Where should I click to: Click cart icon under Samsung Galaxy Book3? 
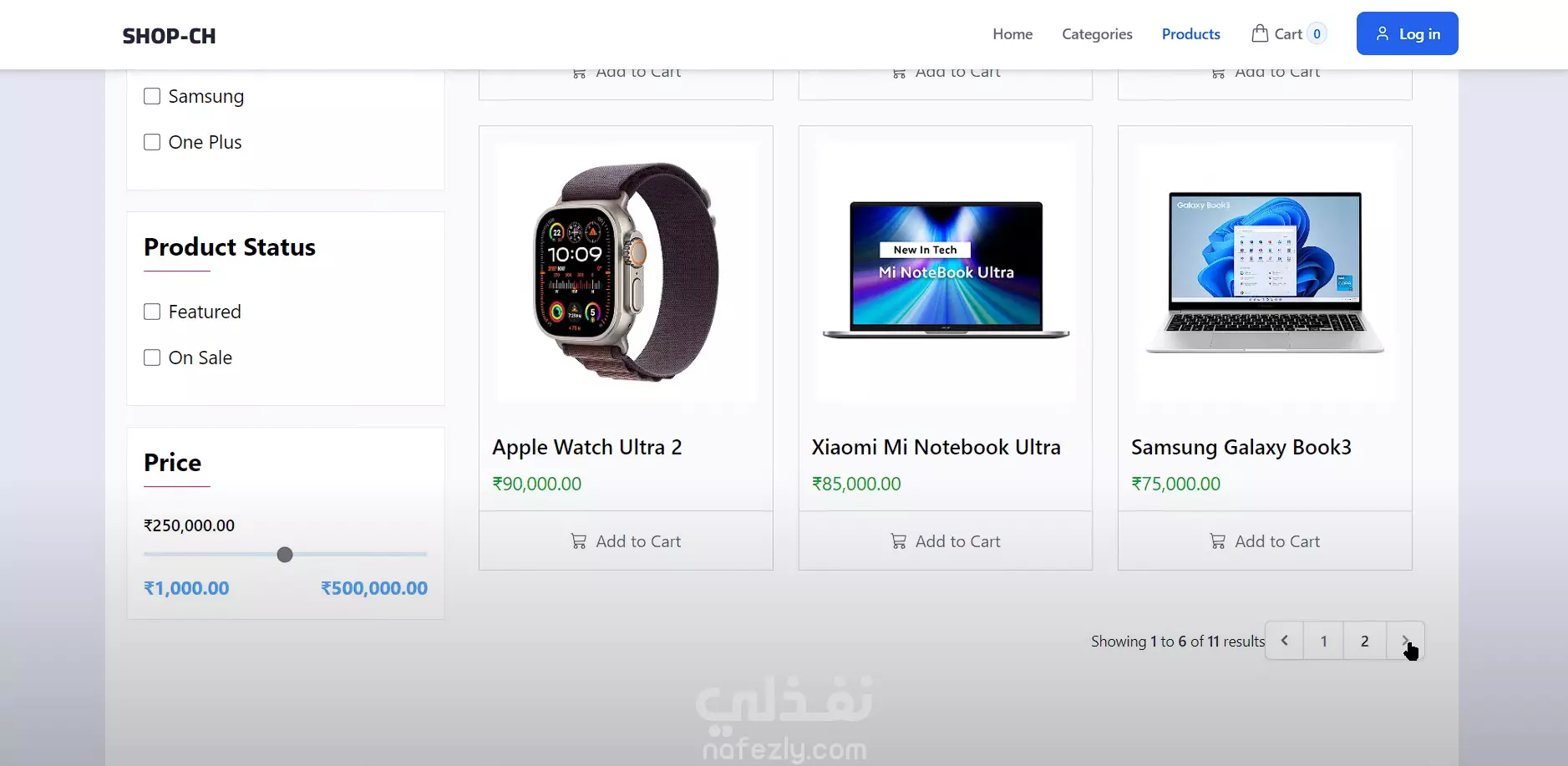(x=1218, y=541)
